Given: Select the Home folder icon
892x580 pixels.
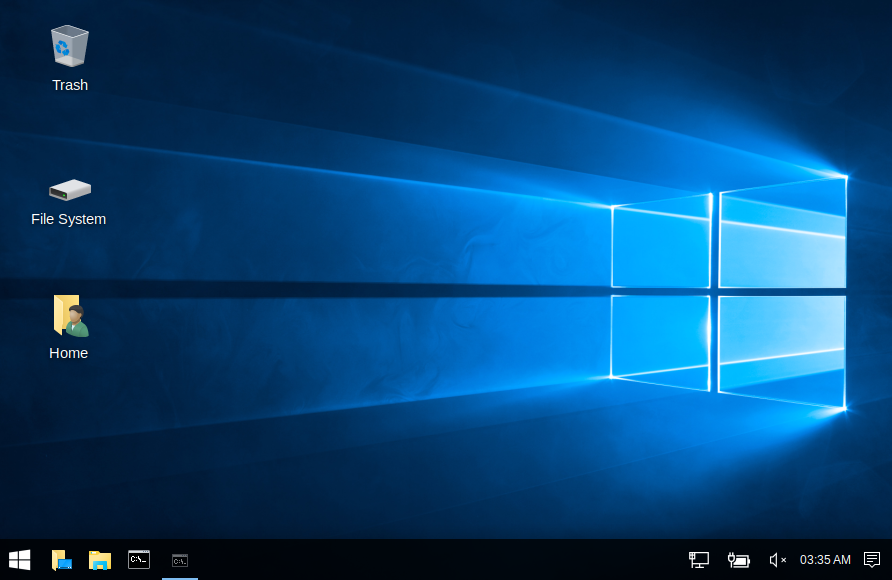Looking at the screenshot, I should point(70,316).
